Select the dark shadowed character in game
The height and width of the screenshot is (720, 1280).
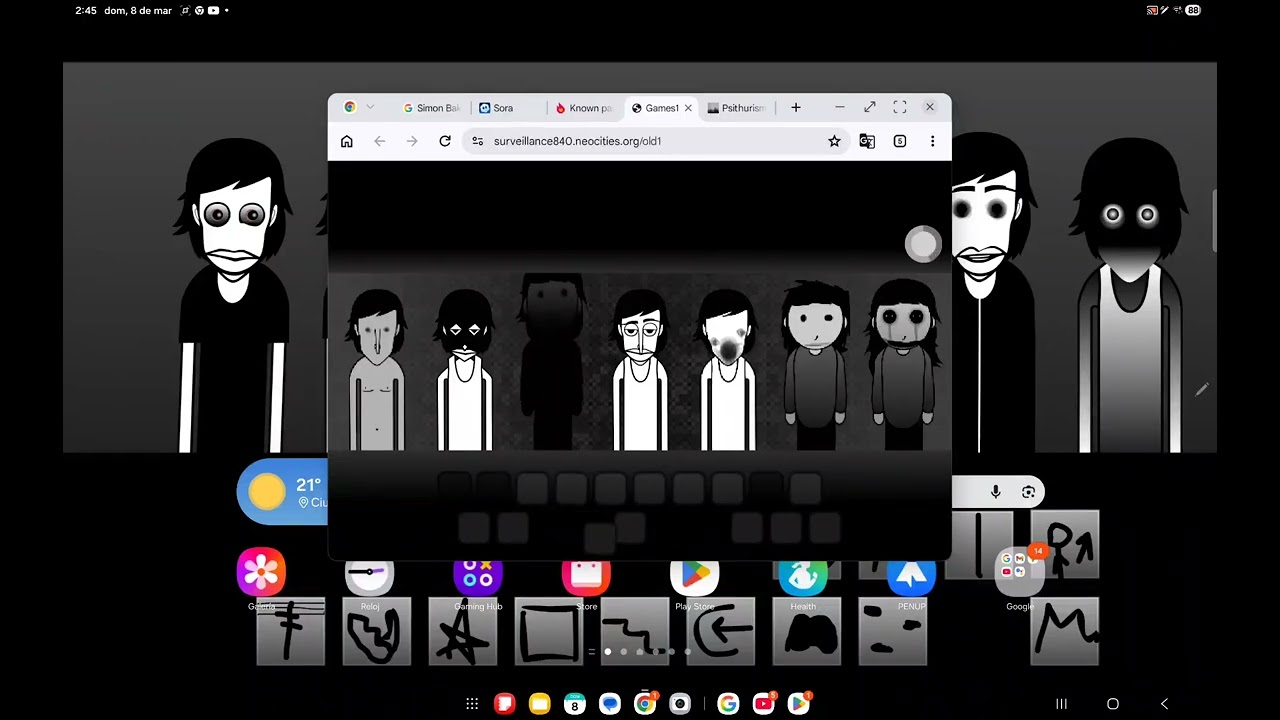[x=552, y=362]
